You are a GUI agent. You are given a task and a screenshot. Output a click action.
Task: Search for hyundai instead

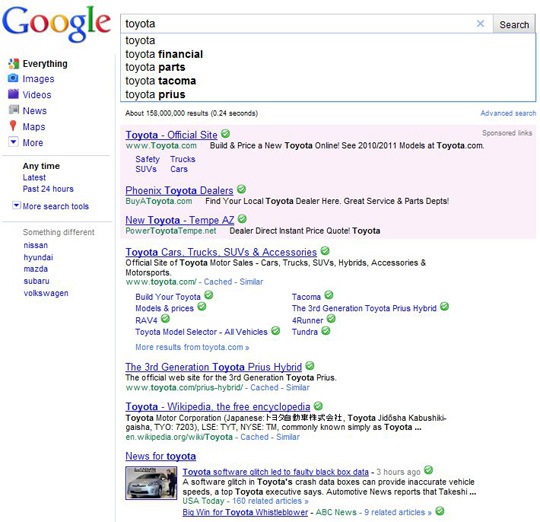(x=38, y=258)
